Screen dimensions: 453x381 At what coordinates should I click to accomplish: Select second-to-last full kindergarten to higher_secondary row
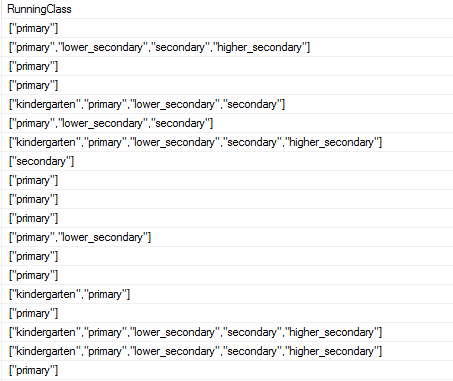pos(227,332)
